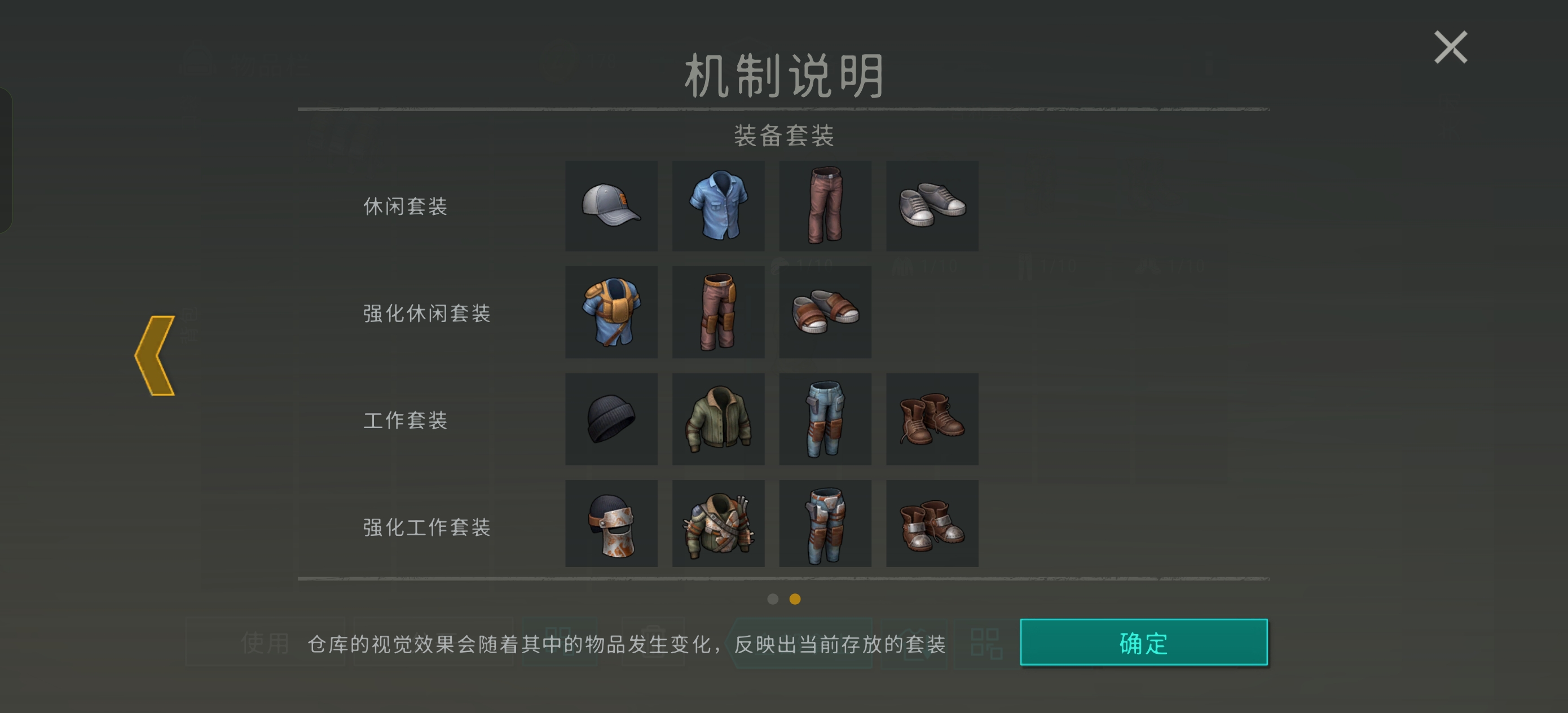Select the active orange page dot
The height and width of the screenshot is (713, 1568).
pos(795,599)
